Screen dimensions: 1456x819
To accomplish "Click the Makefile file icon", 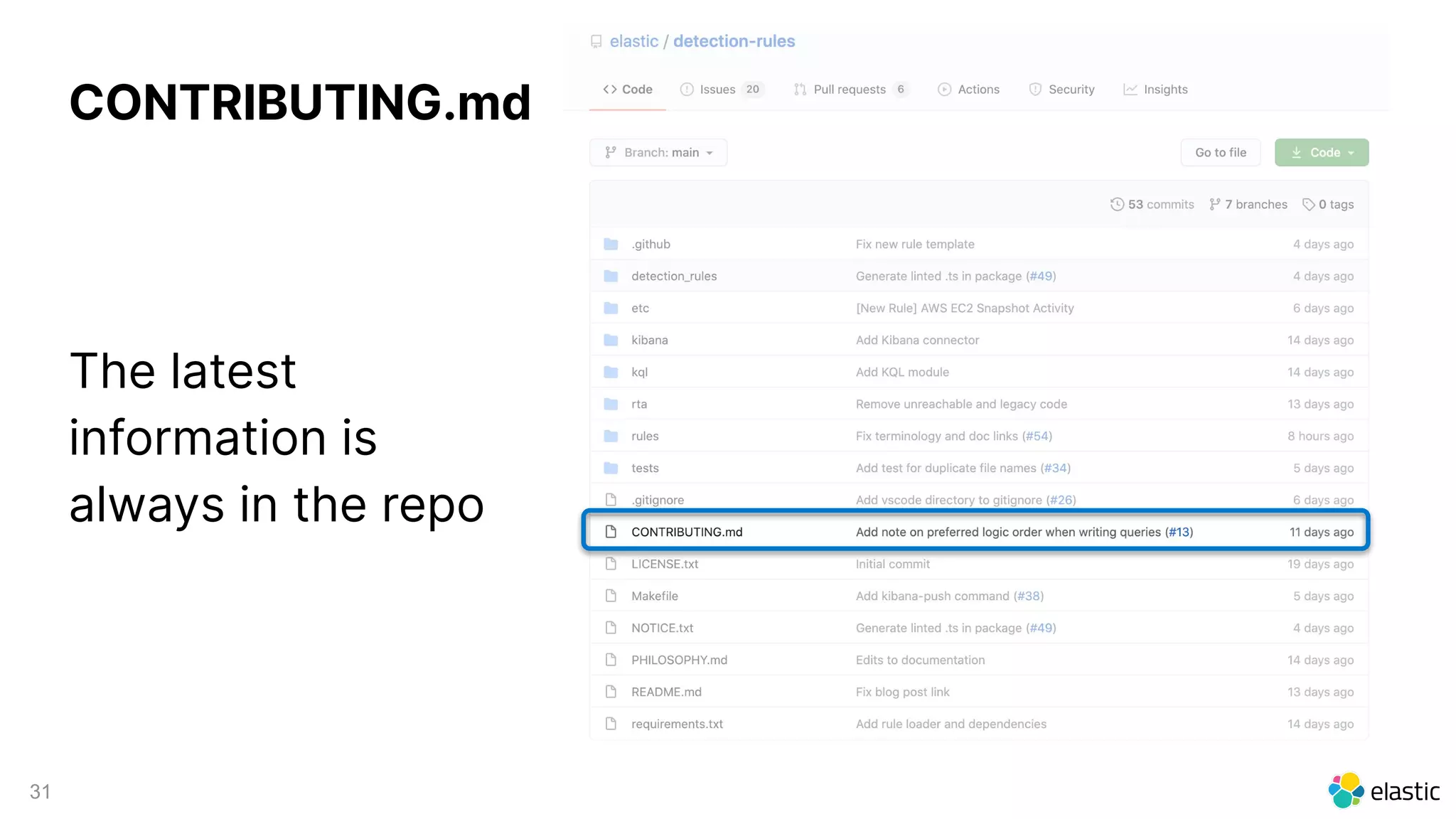I will pos(611,596).
